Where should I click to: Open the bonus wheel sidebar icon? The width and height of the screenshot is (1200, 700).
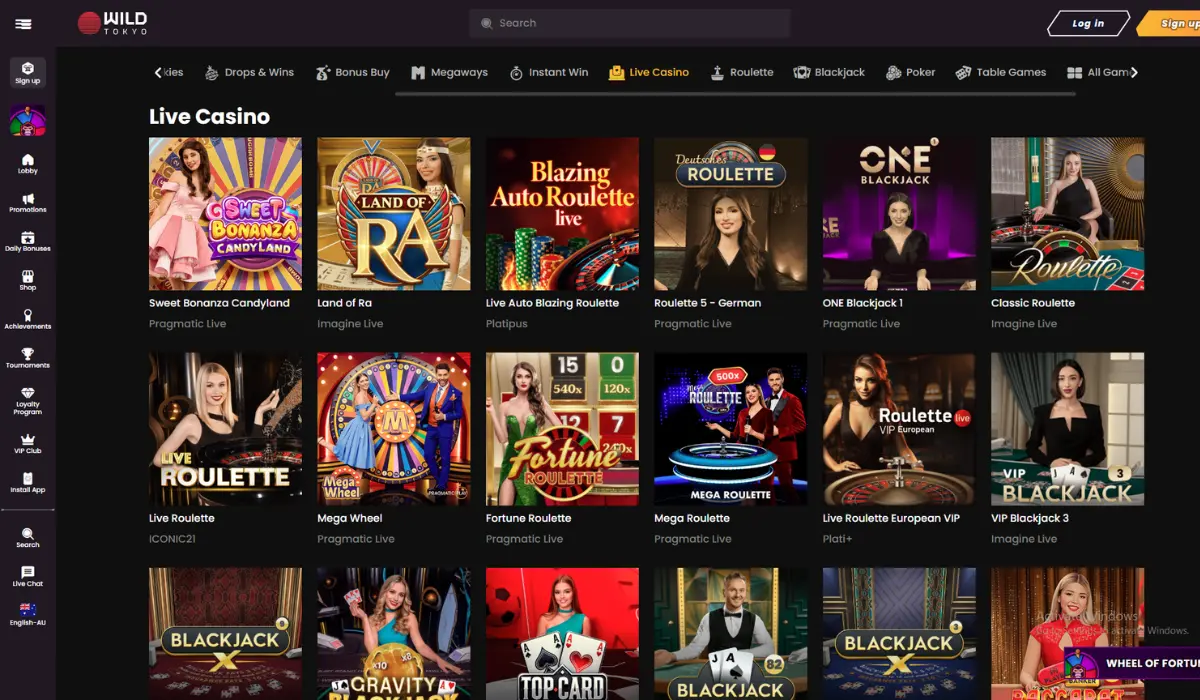click(28, 121)
